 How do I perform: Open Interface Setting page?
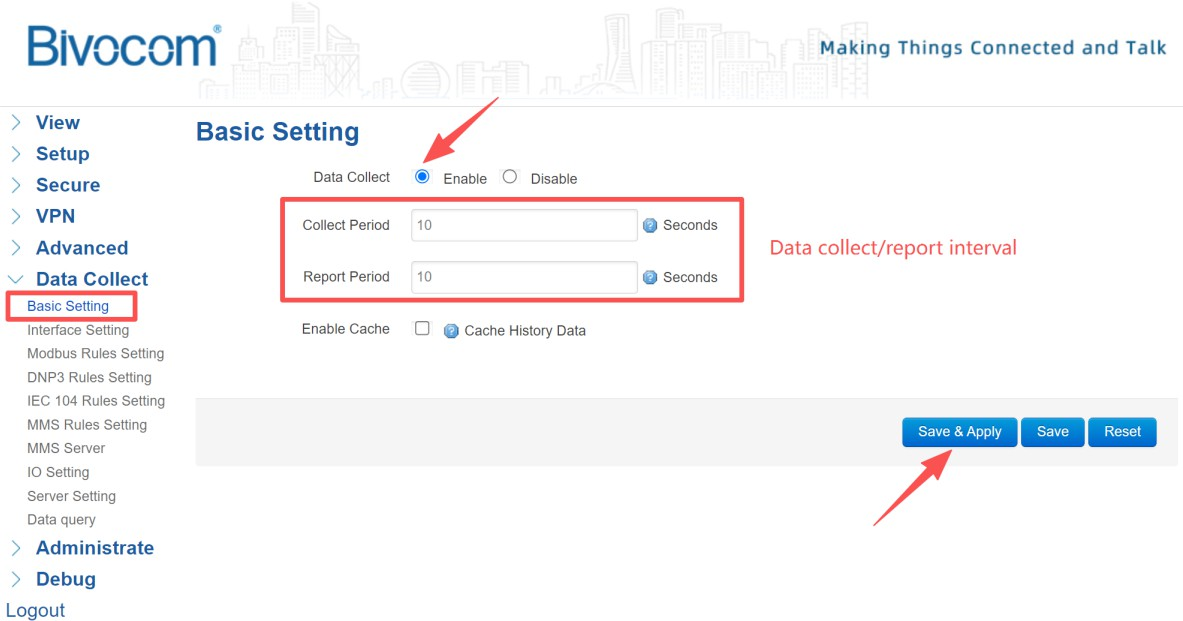point(78,330)
